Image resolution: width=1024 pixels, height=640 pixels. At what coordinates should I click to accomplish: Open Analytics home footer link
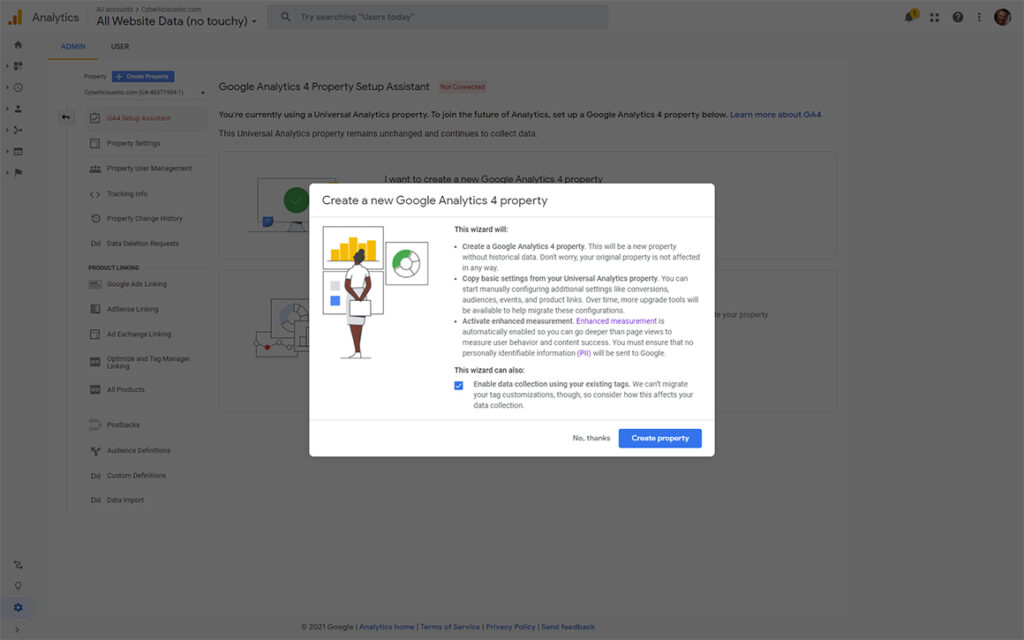(x=387, y=627)
